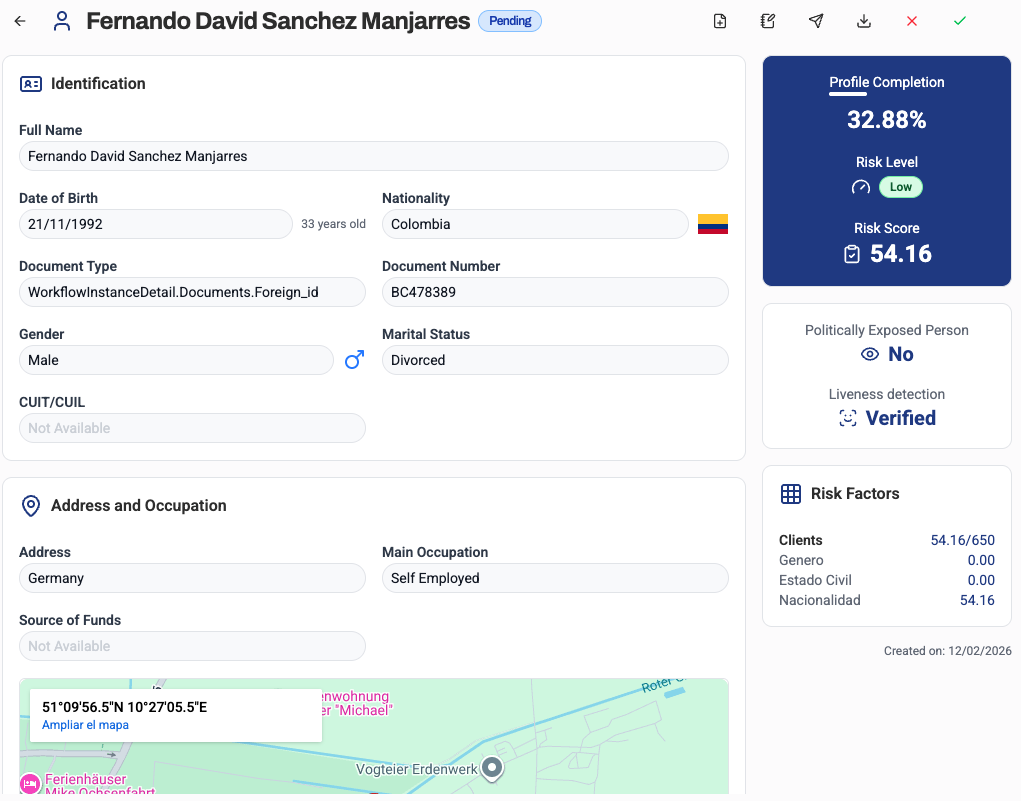This screenshot has width=1021, height=801.
Task: Select the Full Name field
Action: (x=374, y=156)
